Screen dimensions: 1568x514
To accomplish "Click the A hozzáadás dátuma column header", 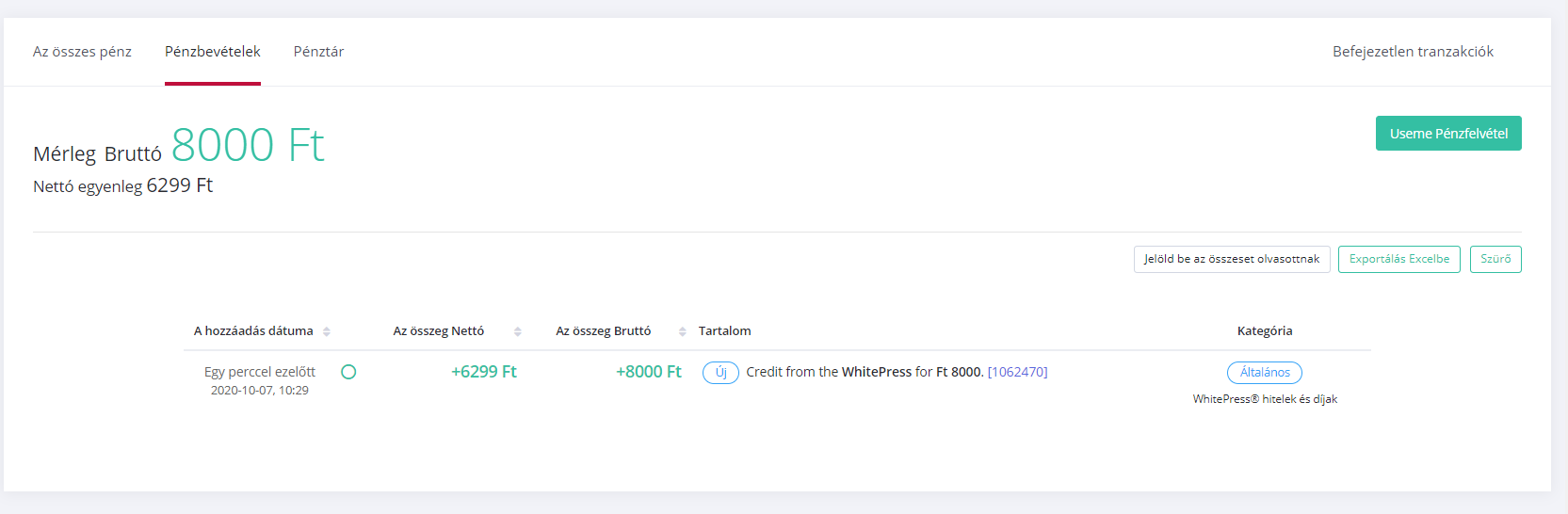I will coord(253,331).
